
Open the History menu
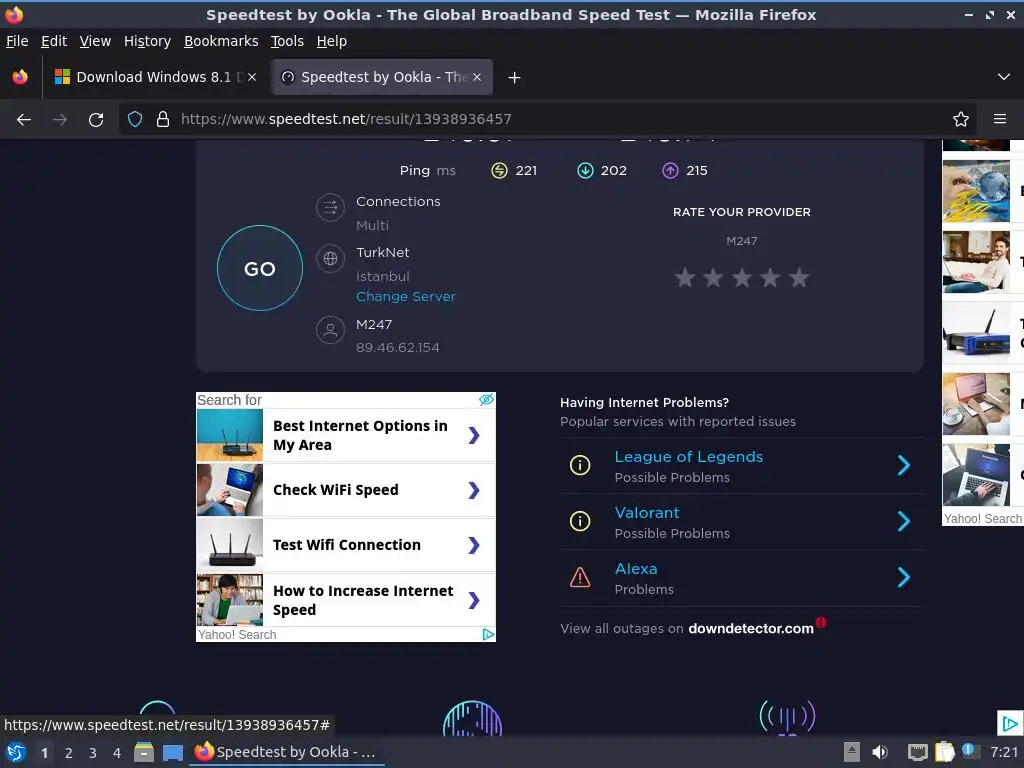(148, 41)
